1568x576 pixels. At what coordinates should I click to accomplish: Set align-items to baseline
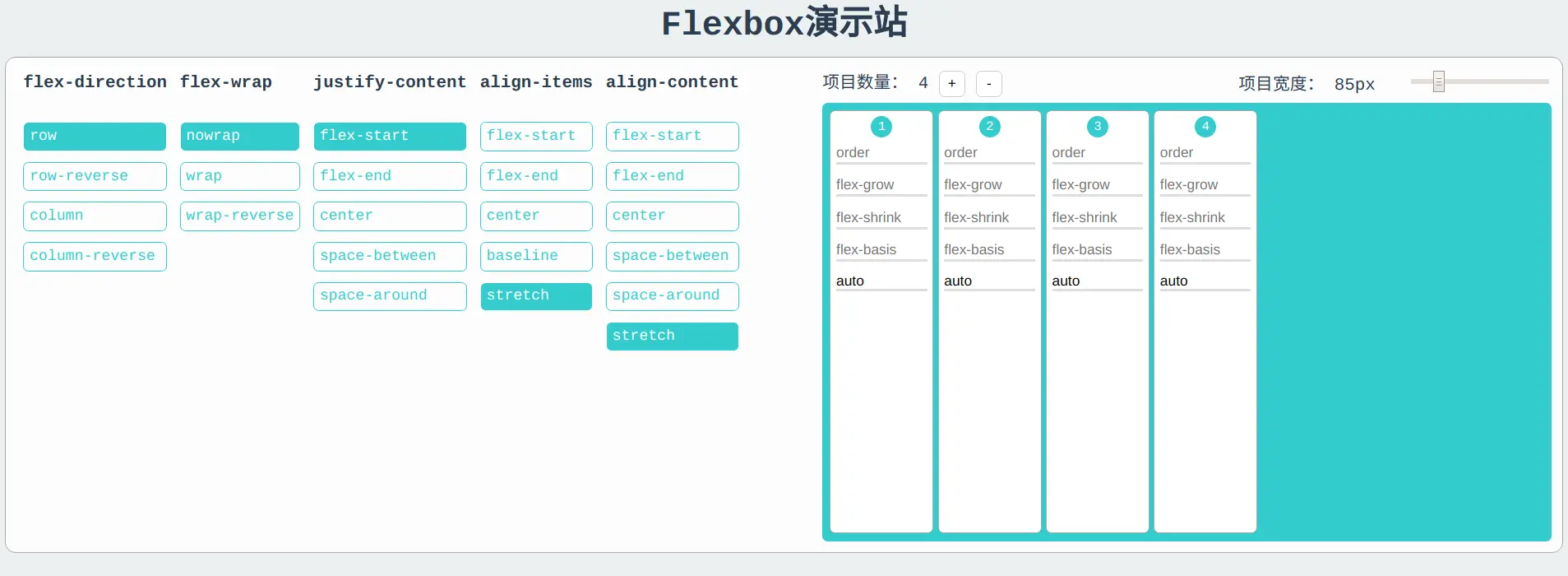pos(536,257)
